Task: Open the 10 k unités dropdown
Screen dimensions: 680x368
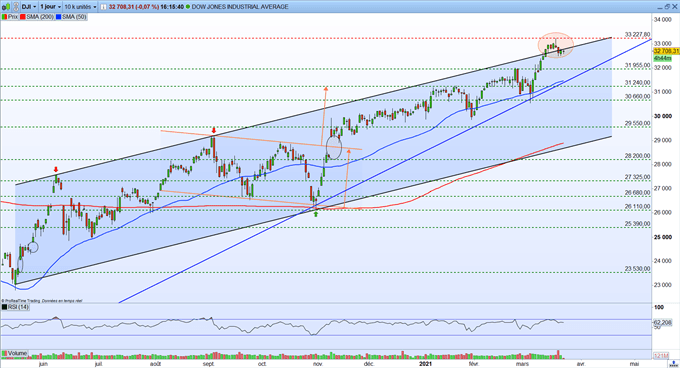Action: [x=80, y=7]
